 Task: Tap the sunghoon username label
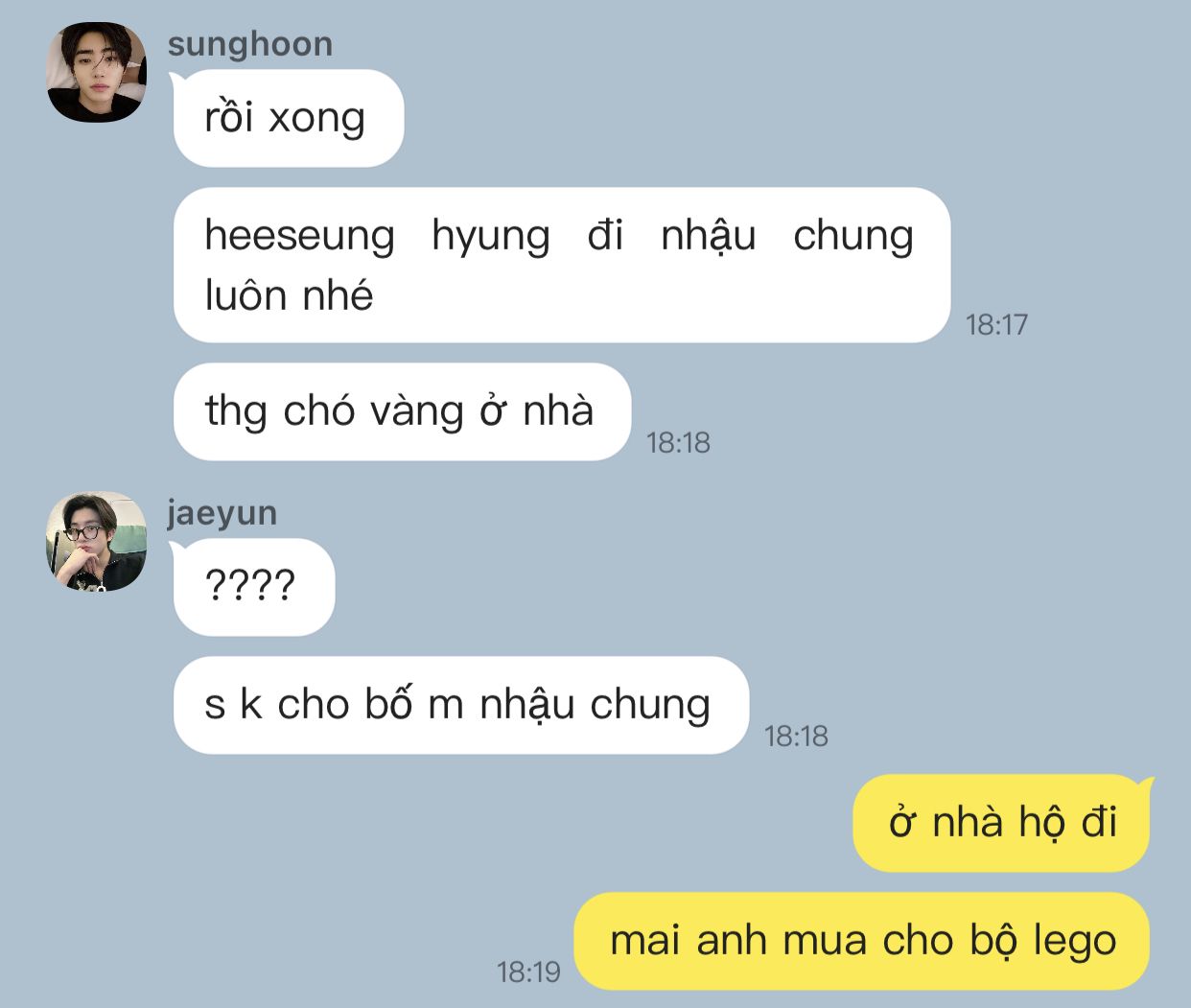click(250, 44)
